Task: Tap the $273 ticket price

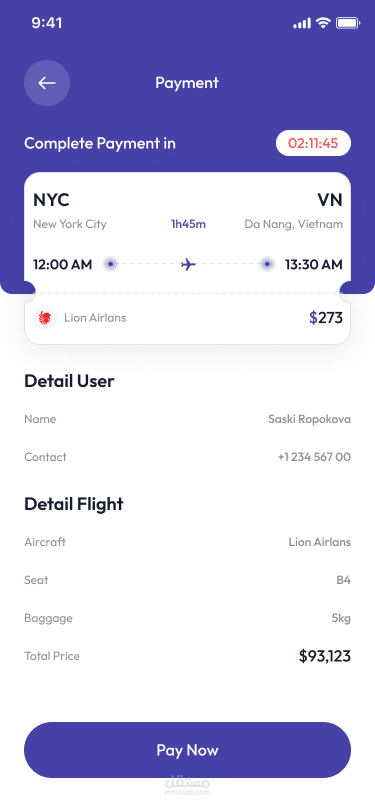Action: pyautogui.click(x=326, y=317)
